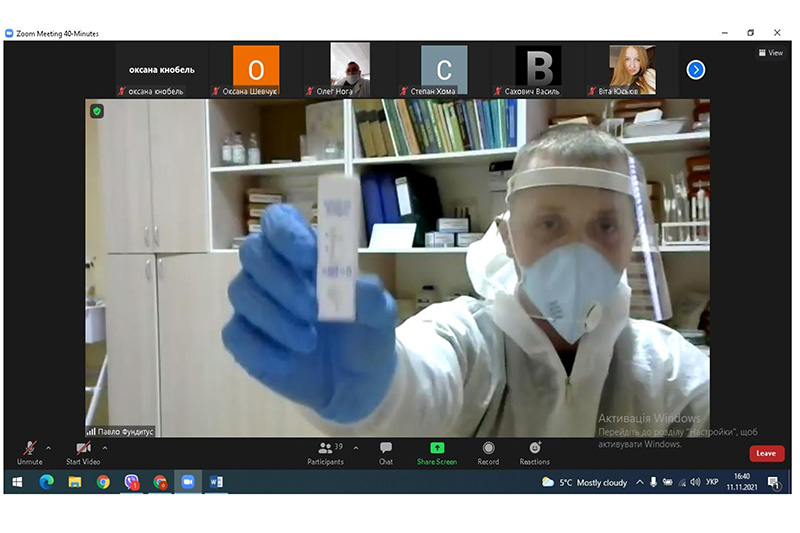Open the Reactions menu
The width and height of the screenshot is (800, 533).
[534, 452]
